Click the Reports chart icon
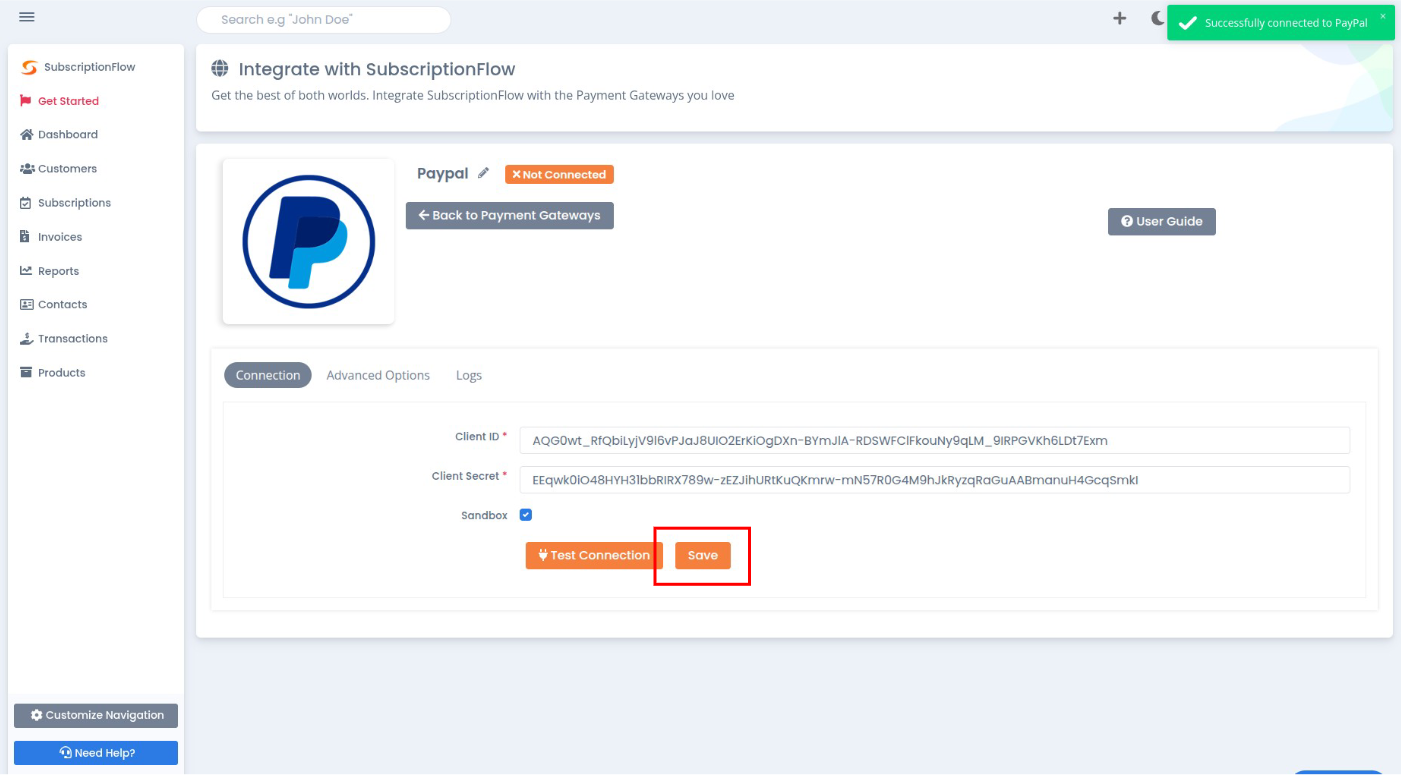Viewport: 1401px width, 776px height. tap(26, 271)
